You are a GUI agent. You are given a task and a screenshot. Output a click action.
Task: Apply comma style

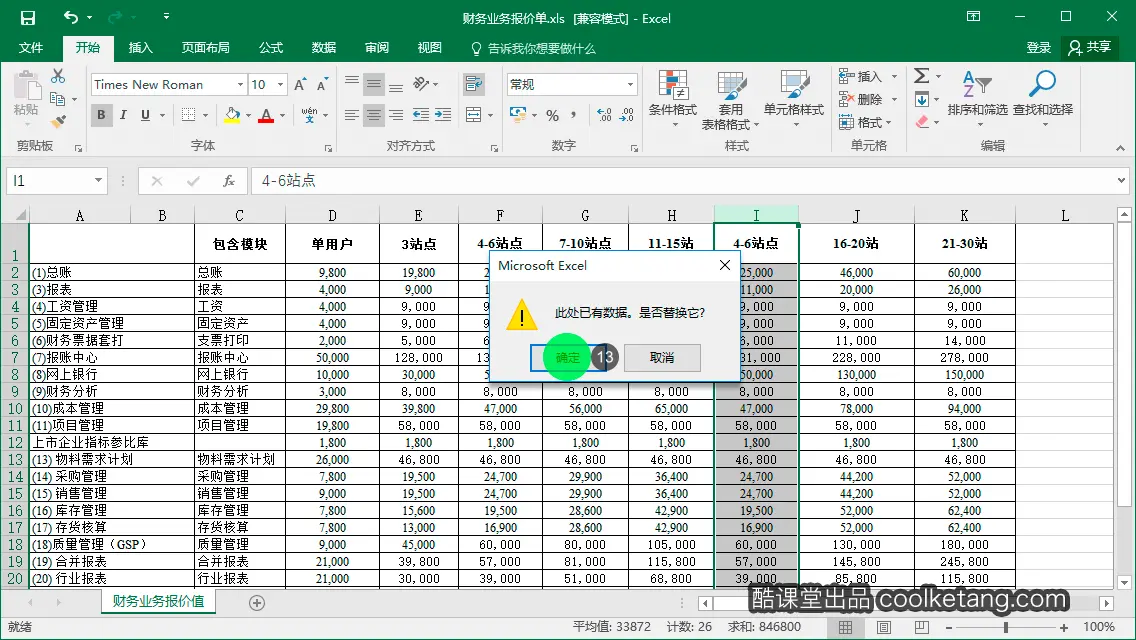click(574, 115)
